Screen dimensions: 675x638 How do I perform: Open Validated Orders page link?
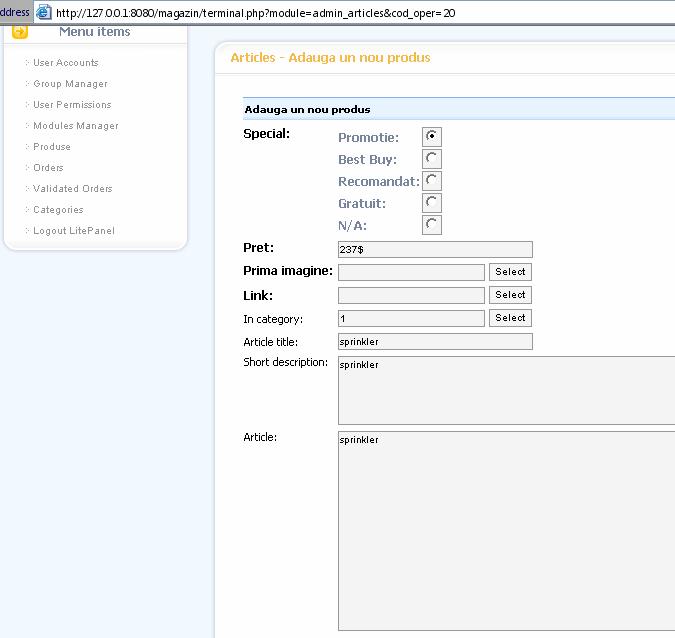click(x=73, y=189)
